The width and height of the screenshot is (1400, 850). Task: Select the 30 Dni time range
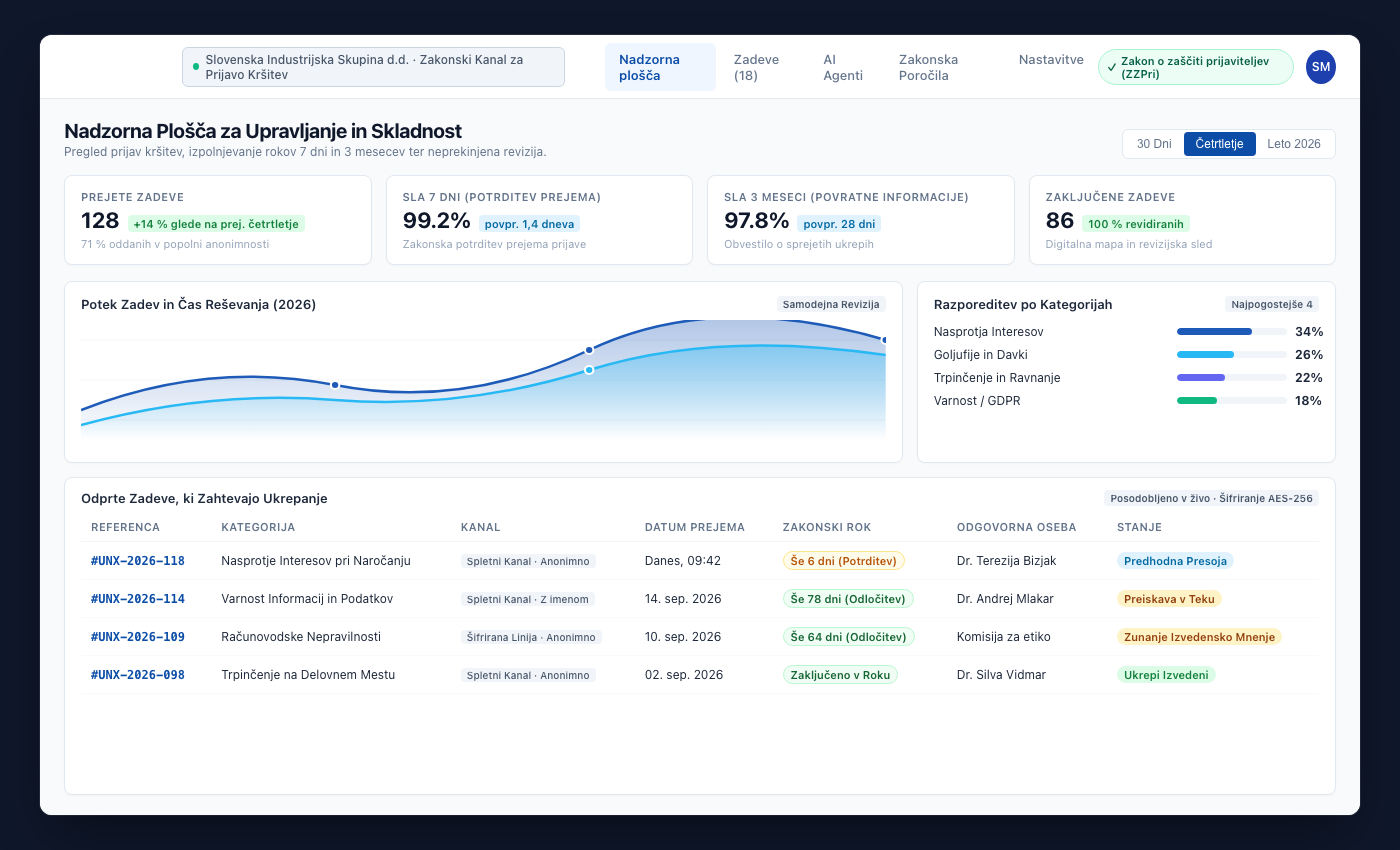coord(1154,144)
